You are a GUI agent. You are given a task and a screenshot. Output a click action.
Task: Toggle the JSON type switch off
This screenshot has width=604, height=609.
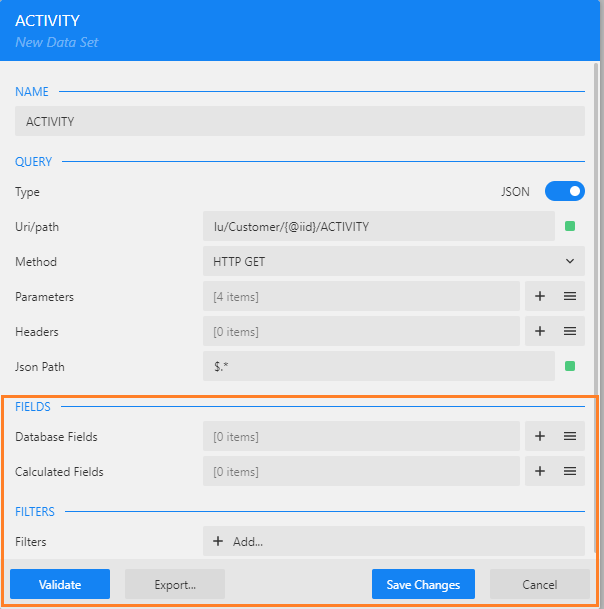click(565, 191)
